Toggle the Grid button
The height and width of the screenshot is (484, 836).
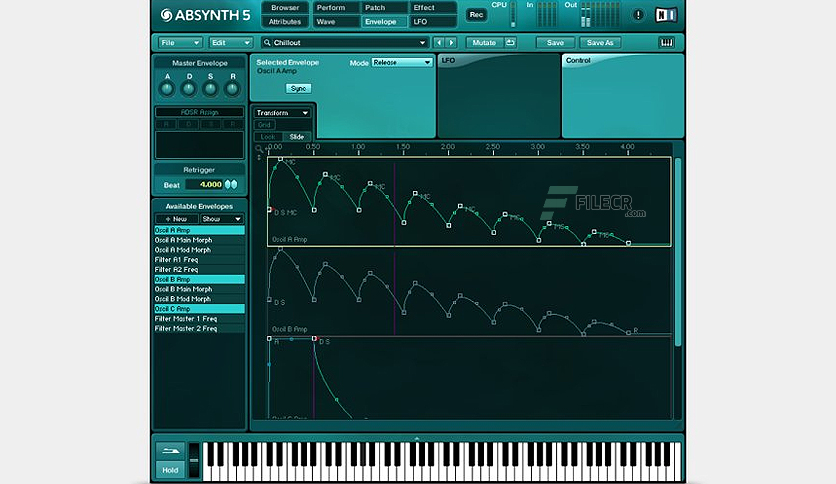[264, 125]
